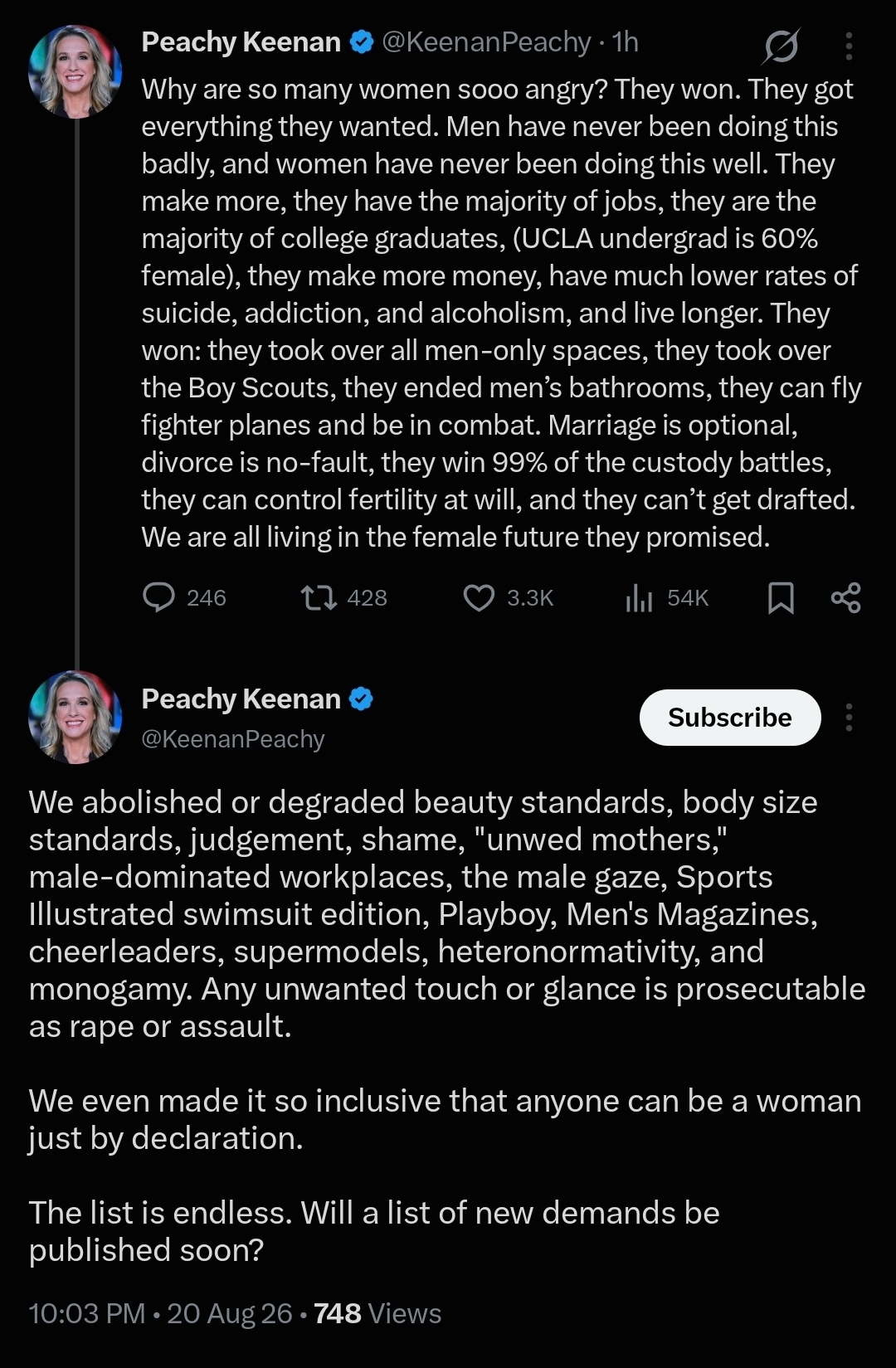
Task: Open top Peachy Keenan profile picture
Action: click(x=75, y=71)
